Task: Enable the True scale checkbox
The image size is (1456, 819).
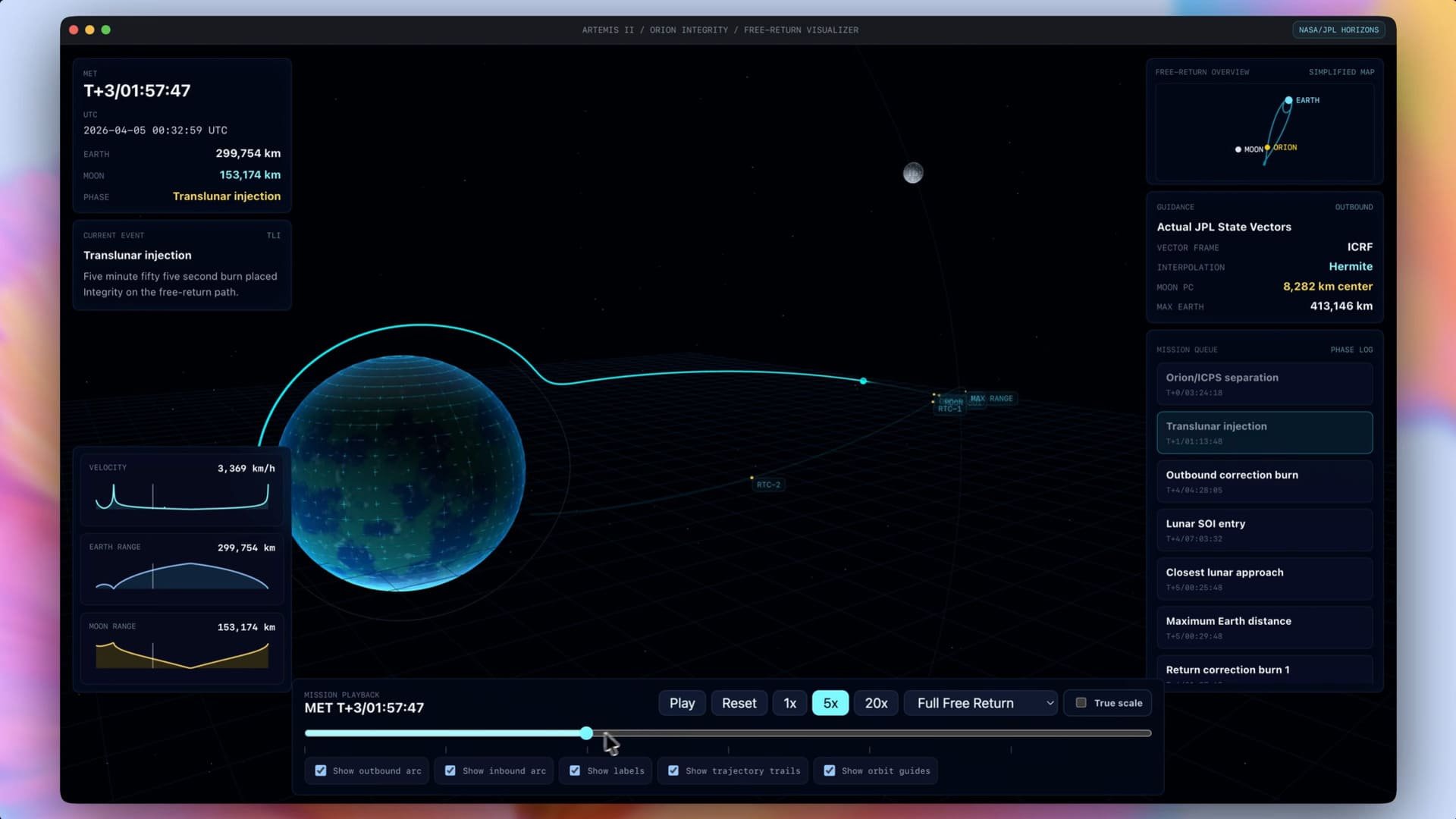Action: [x=1080, y=702]
